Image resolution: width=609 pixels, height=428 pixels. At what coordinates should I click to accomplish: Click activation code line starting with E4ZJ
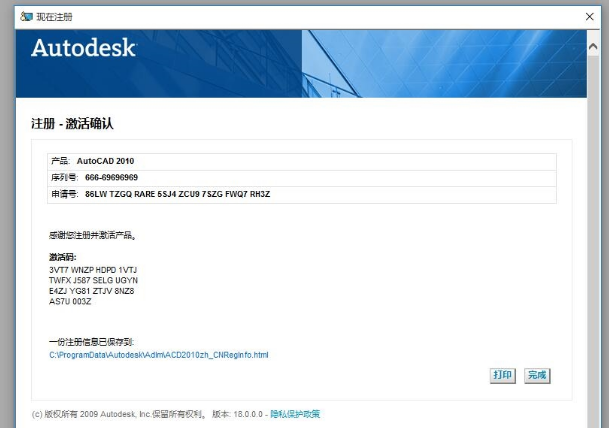(x=92, y=291)
